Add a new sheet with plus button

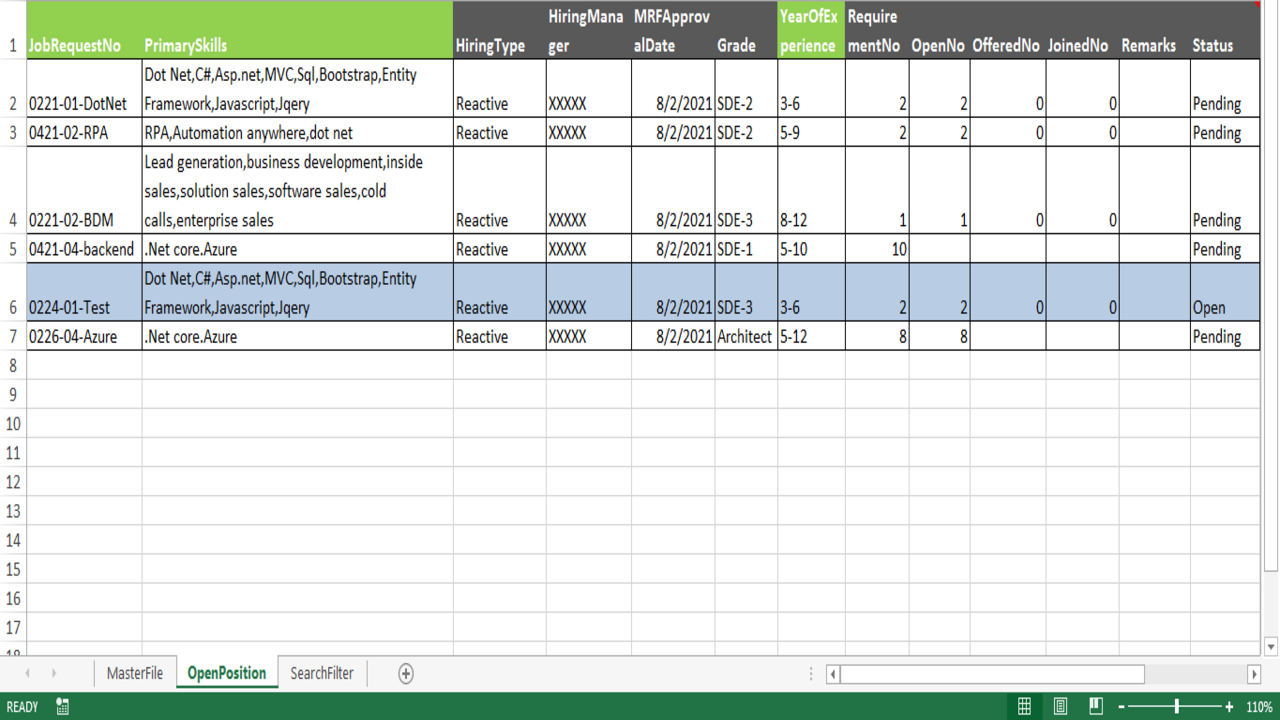405,674
